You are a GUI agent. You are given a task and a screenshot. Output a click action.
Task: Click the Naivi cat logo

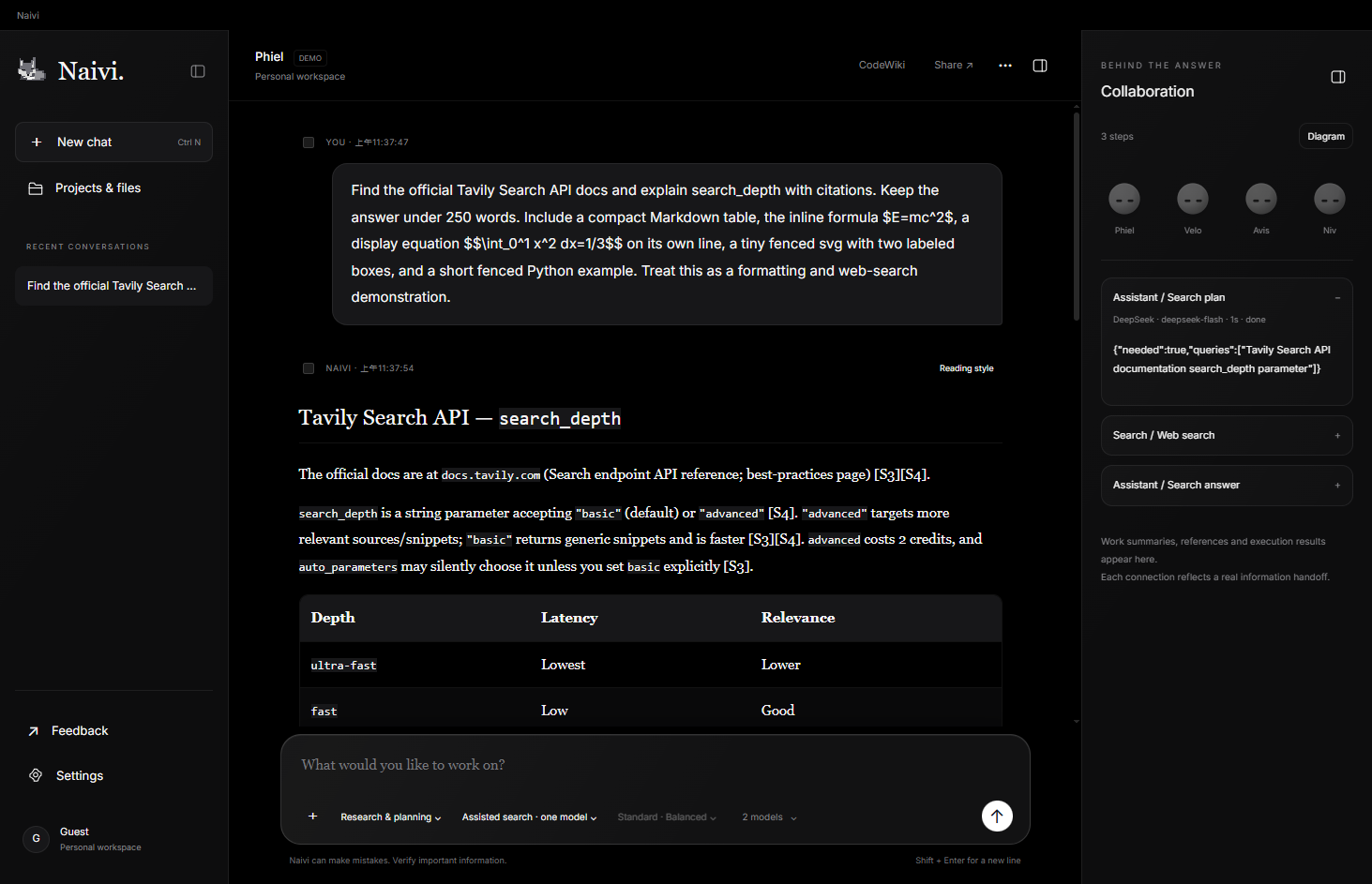tap(32, 69)
